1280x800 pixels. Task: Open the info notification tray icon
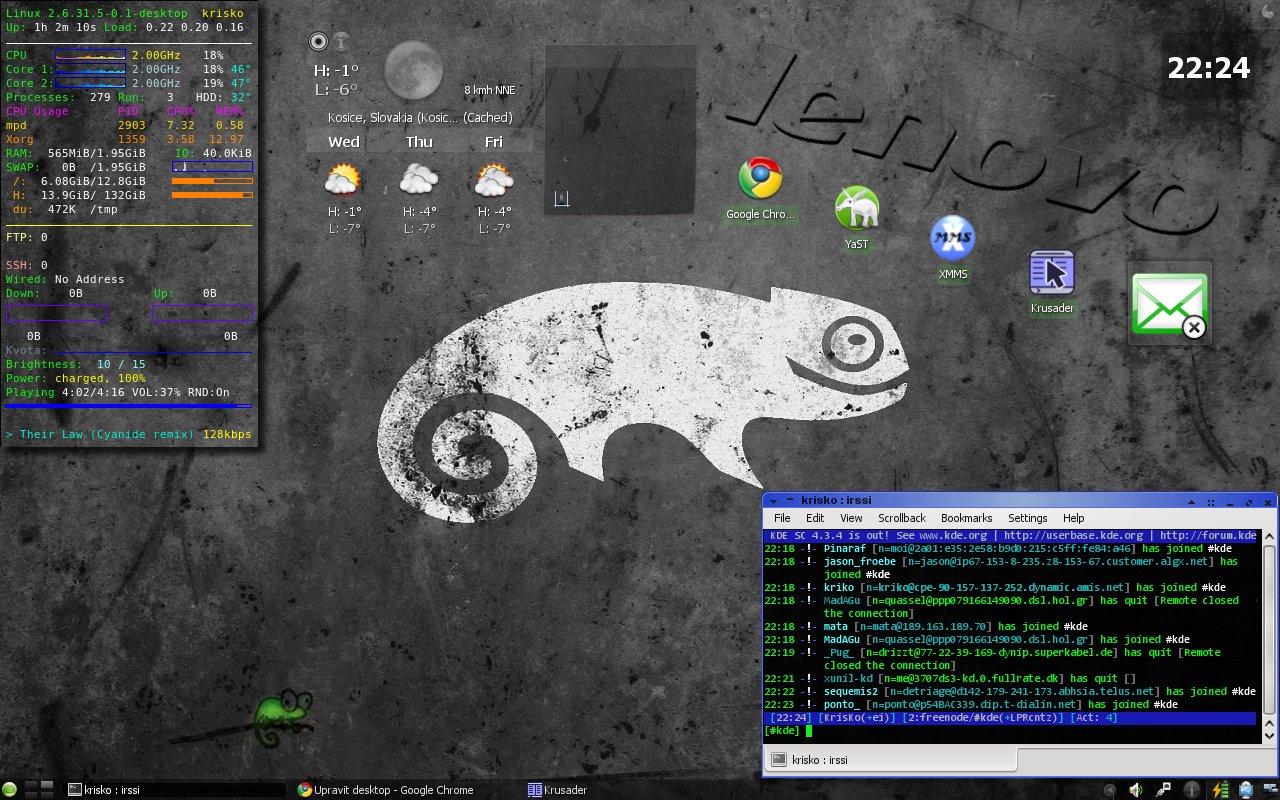(1192, 789)
